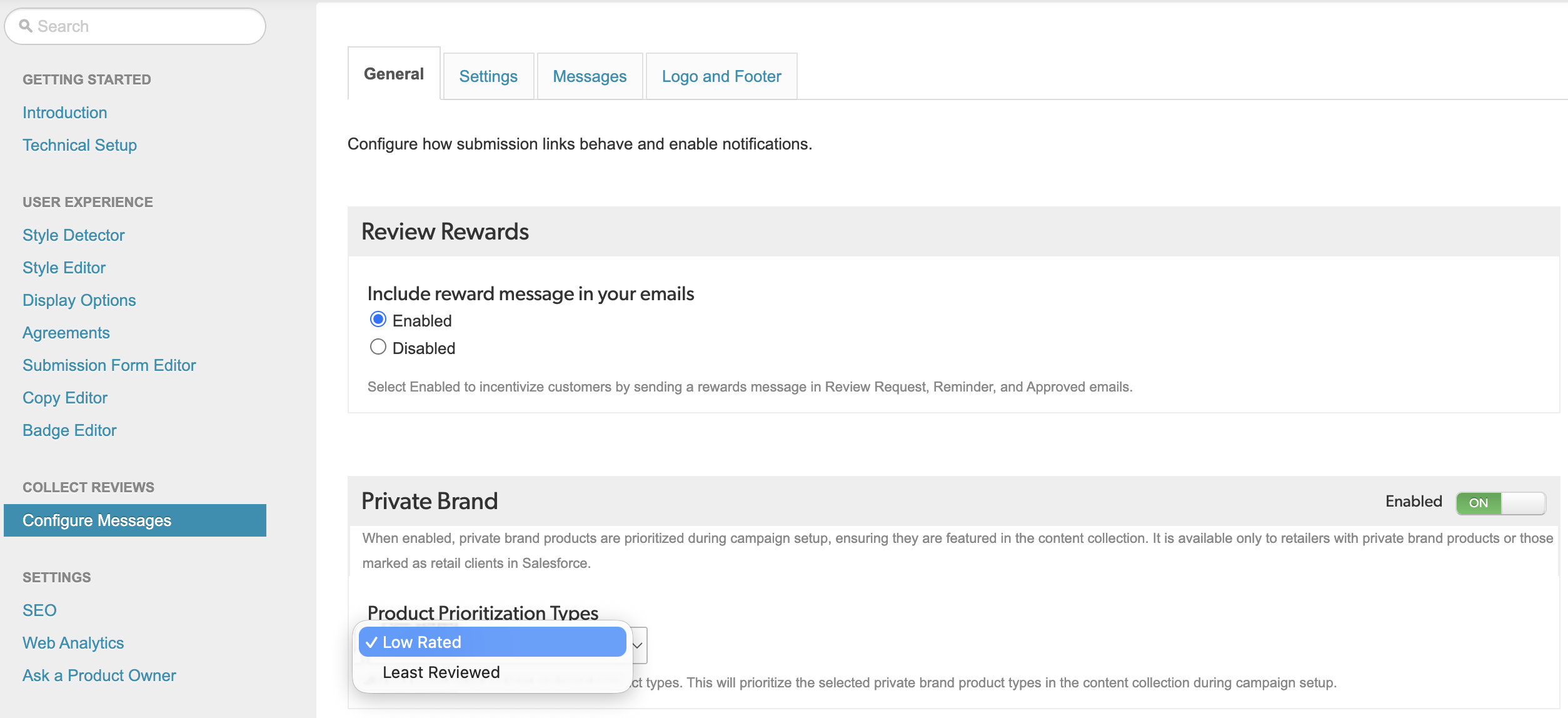The width and height of the screenshot is (1568, 718).
Task: Navigate to Agreements
Action: coord(66,333)
